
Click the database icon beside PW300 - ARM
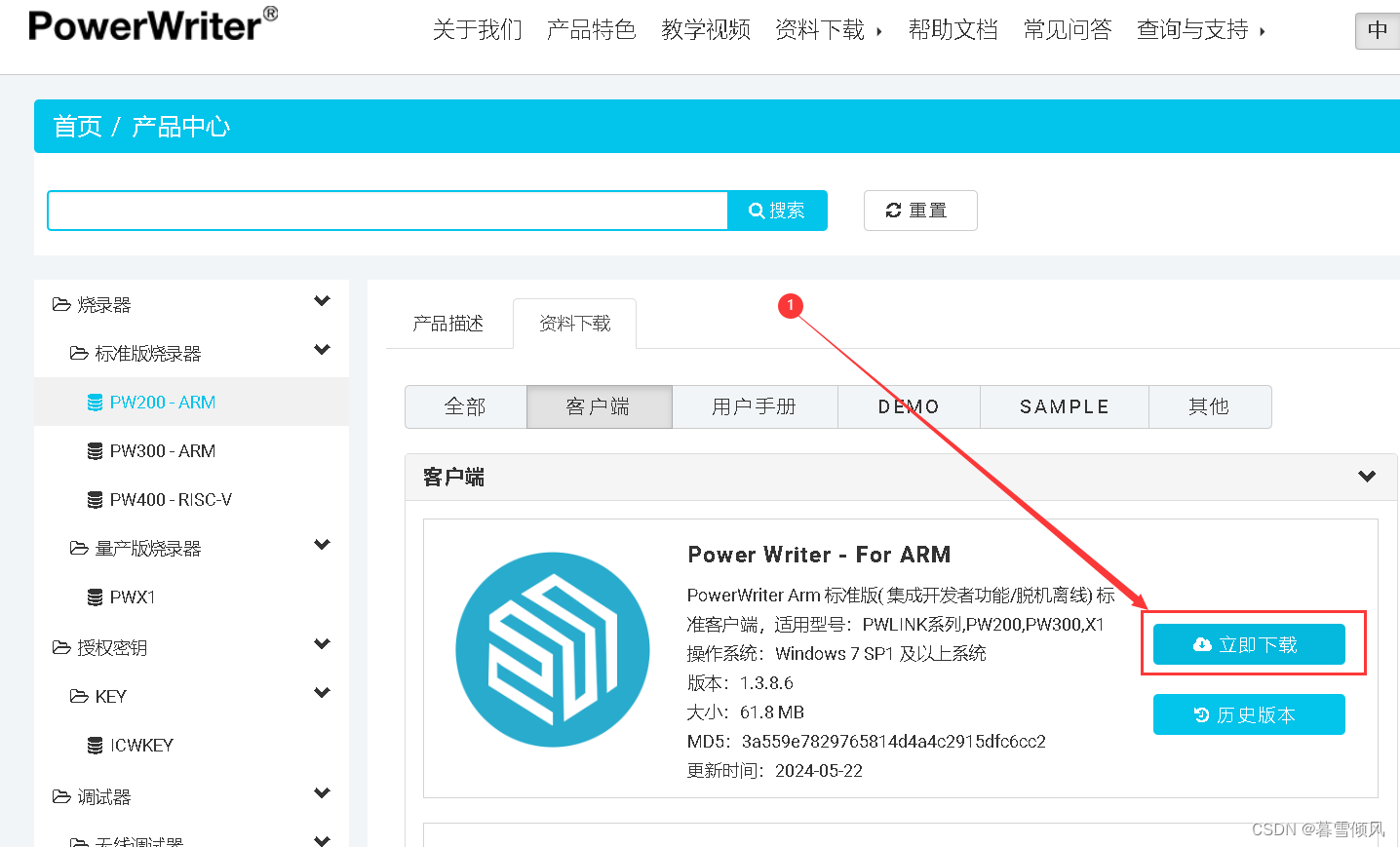coord(96,451)
